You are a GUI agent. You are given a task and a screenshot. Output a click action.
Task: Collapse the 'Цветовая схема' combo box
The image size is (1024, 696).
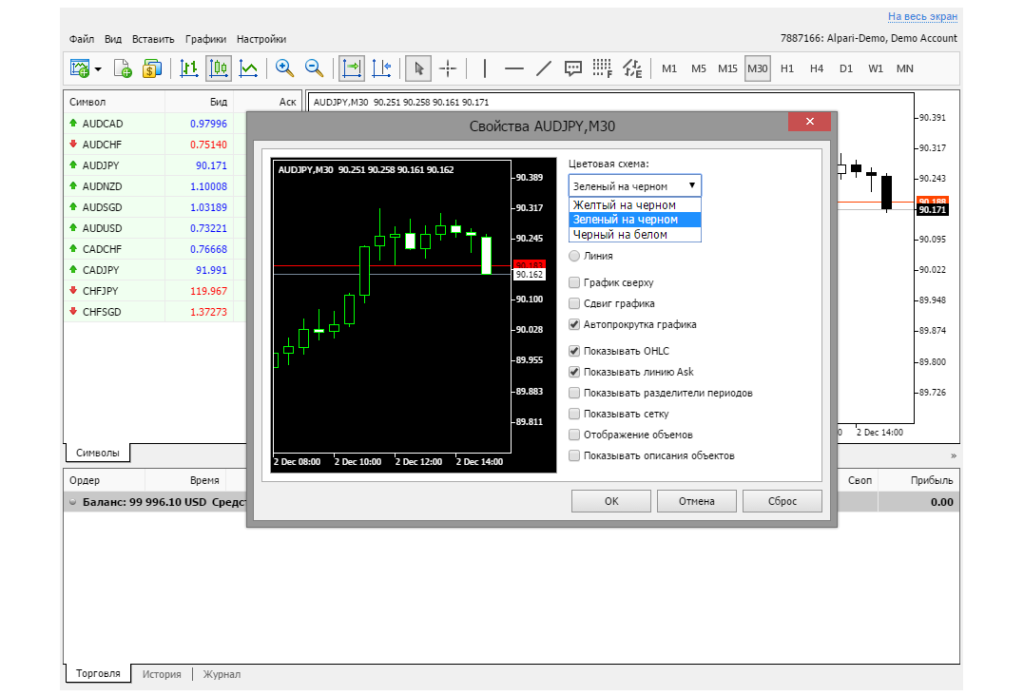click(691, 186)
